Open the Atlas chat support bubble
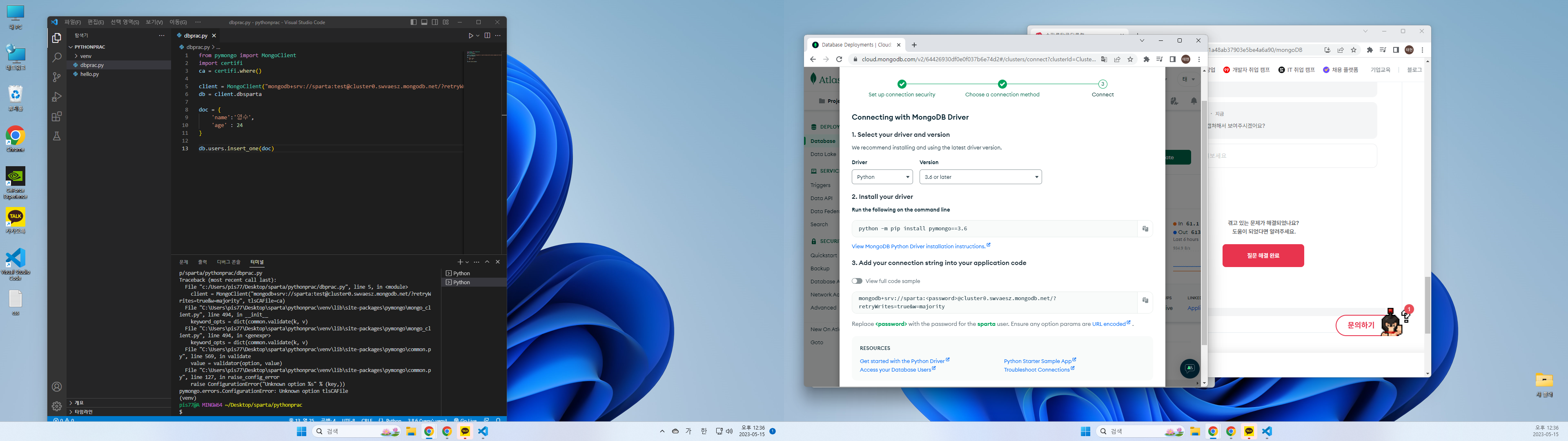The width and height of the screenshot is (1568, 441). [1189, 368]
